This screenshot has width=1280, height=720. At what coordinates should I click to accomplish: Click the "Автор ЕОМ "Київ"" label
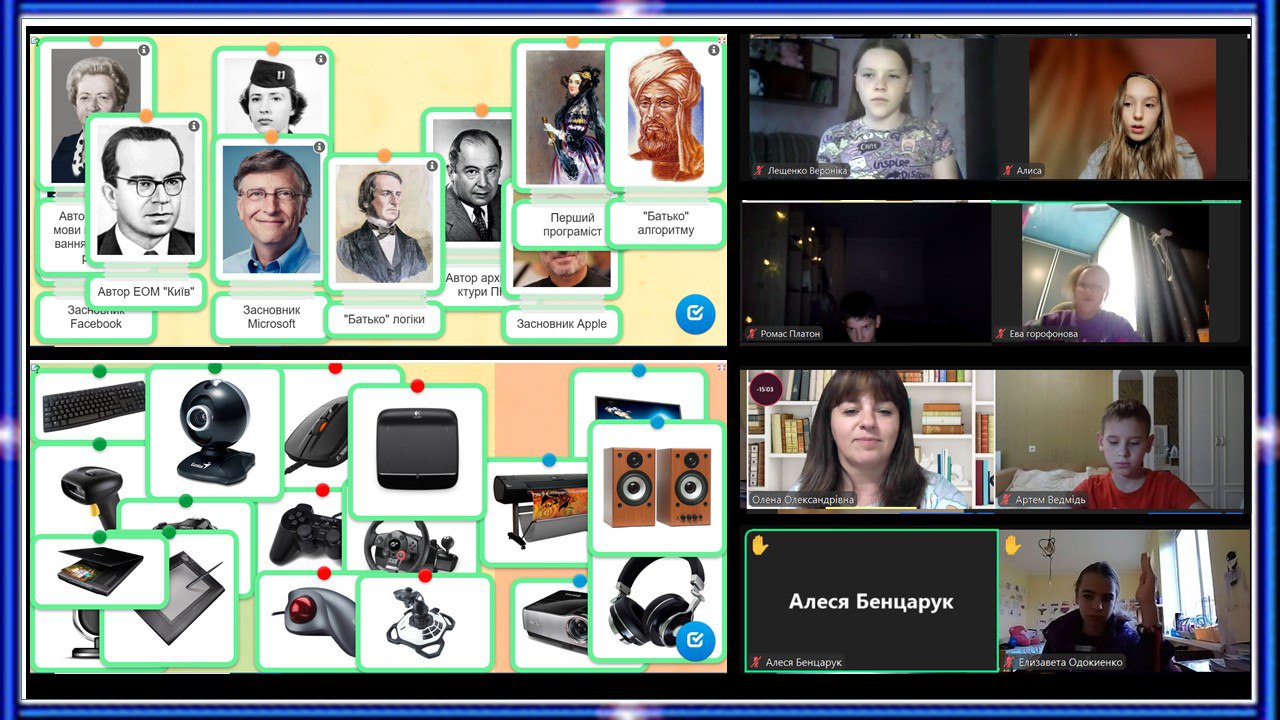click(145, 293)
